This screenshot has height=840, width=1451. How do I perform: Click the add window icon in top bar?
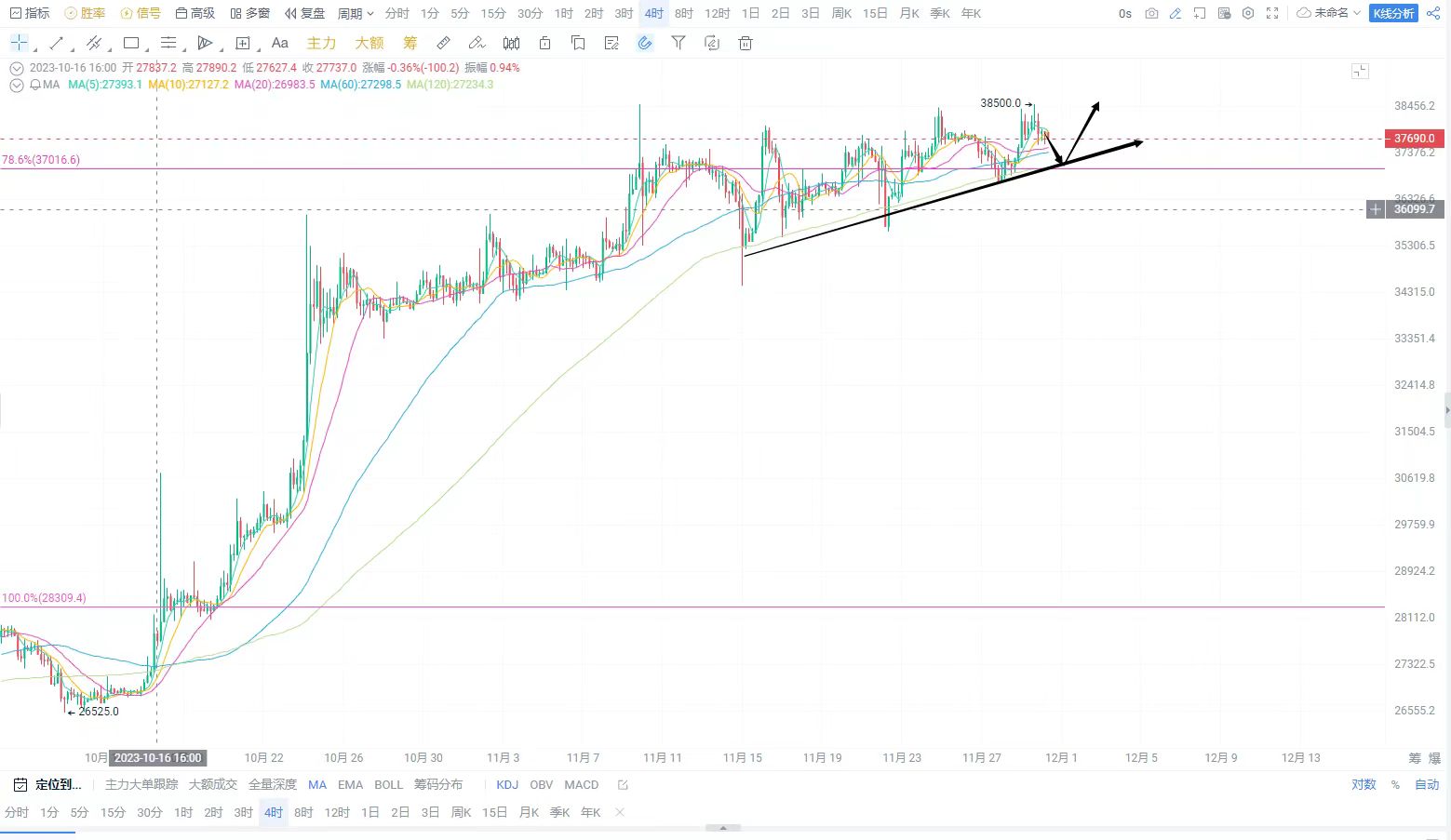[x=1200, y=13]
